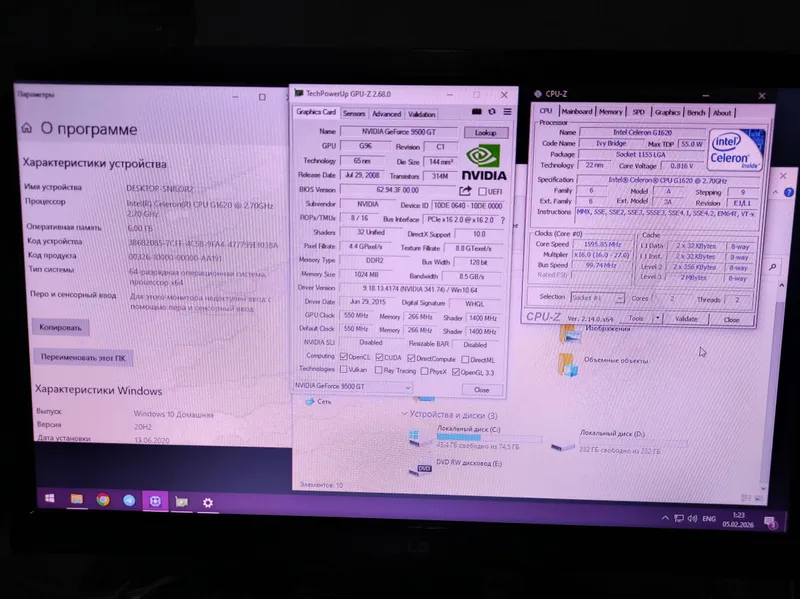Screen dimensions: 800x599
Task: Click the blue help icon in Explorer
Action: click(789, 192)
